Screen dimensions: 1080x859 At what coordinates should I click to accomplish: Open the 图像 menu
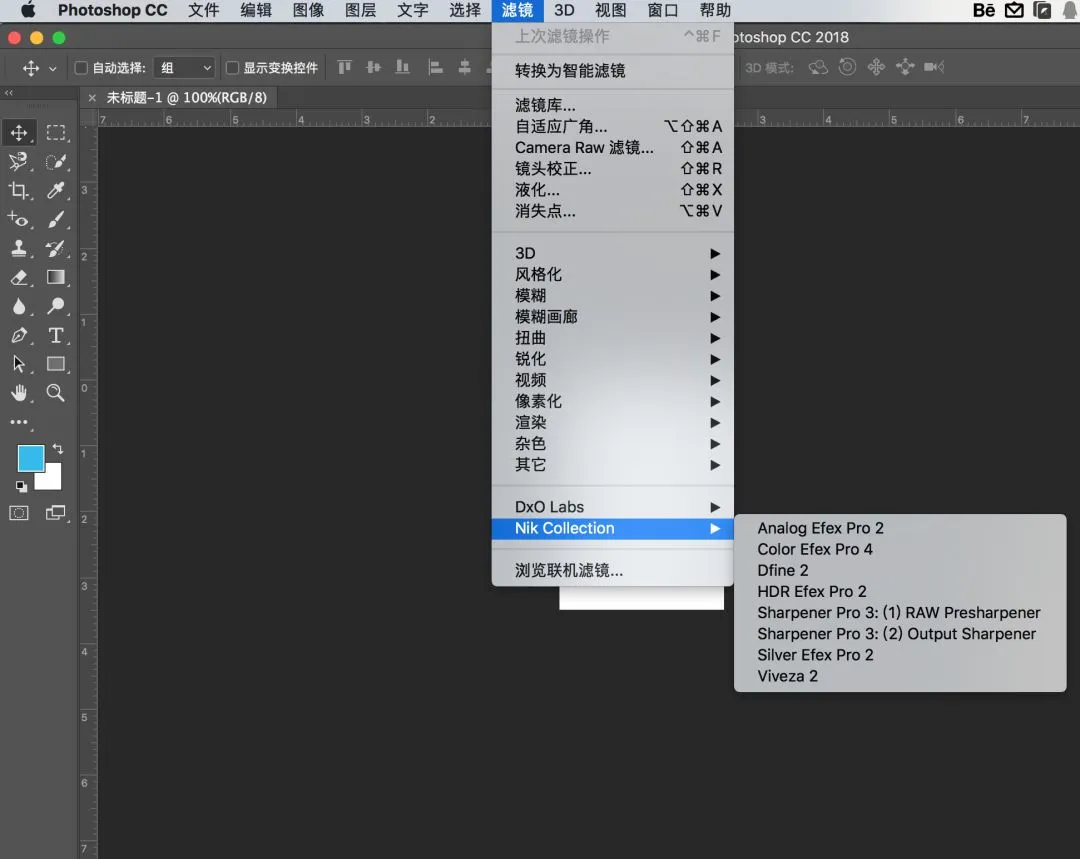click(x=309, y=10)
